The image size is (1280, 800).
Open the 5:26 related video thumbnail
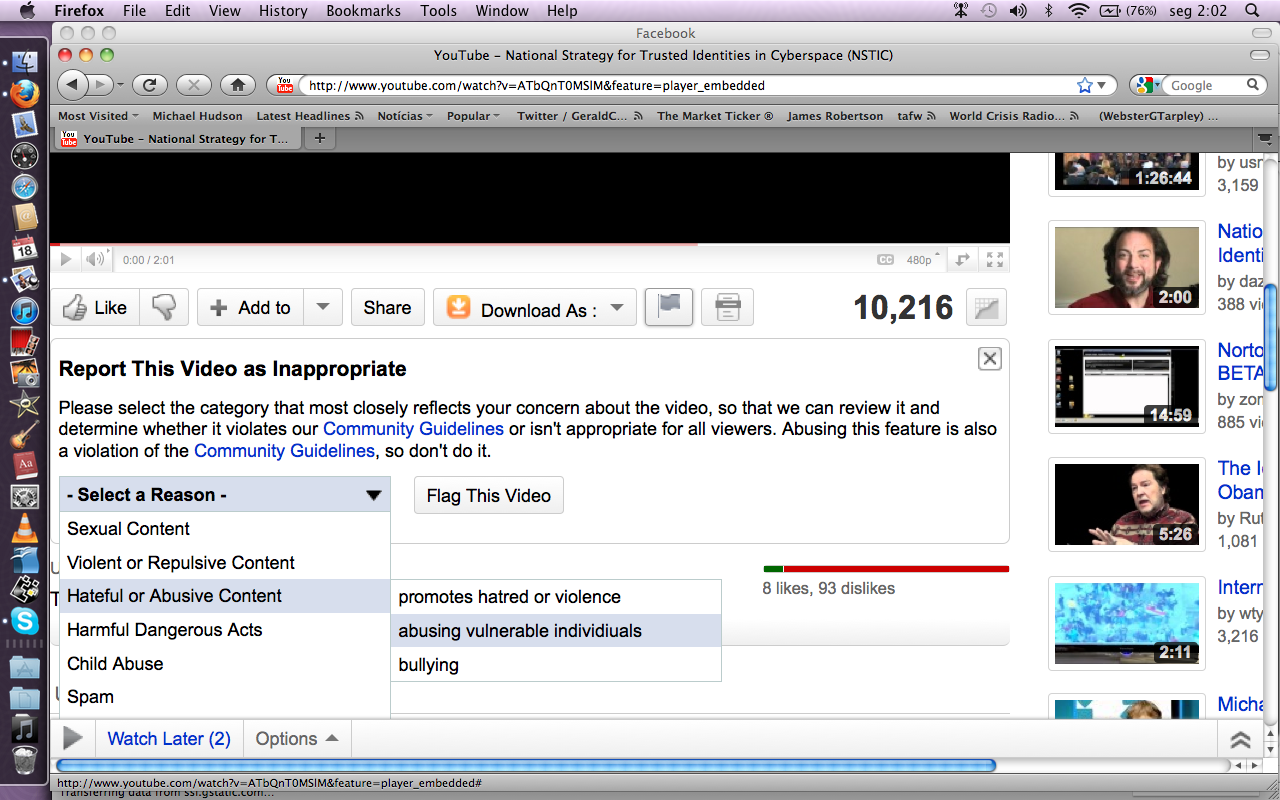[x=1127, y=504]
